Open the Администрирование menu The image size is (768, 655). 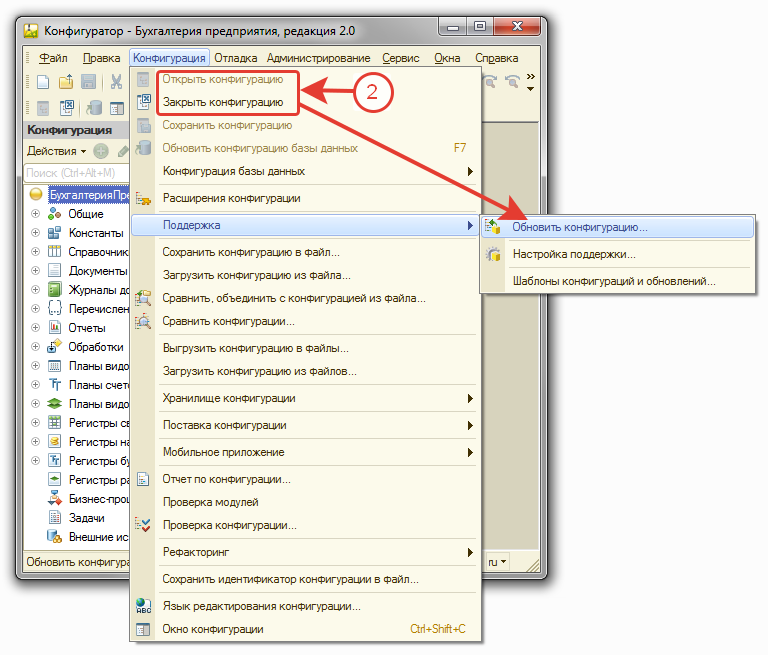[x=318, y=58]
